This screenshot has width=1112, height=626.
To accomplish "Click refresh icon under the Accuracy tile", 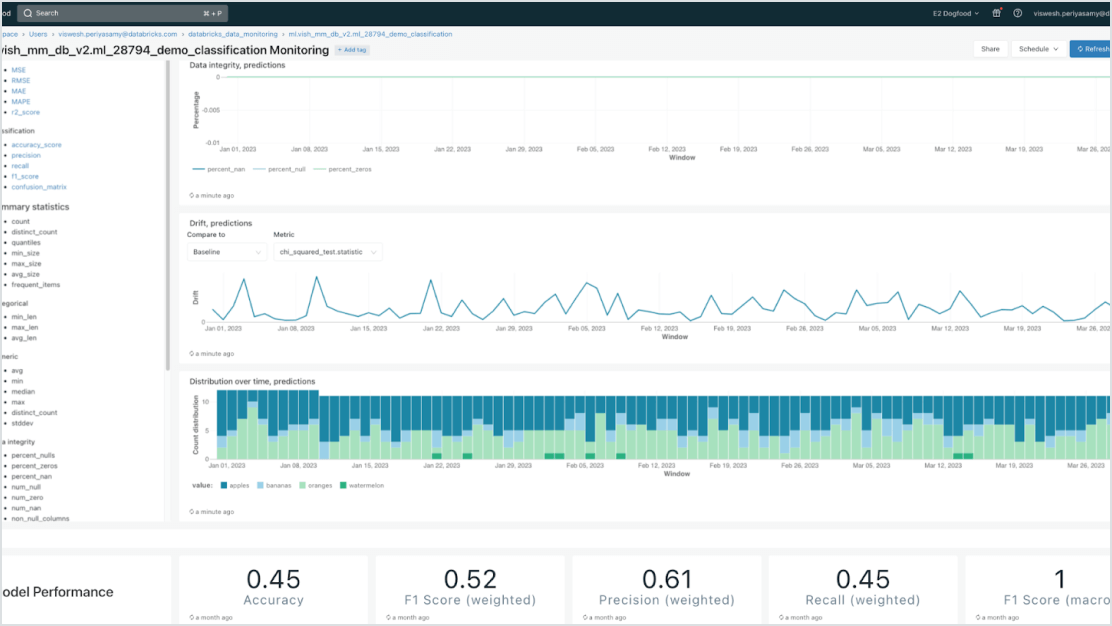I will click(192, 618).
